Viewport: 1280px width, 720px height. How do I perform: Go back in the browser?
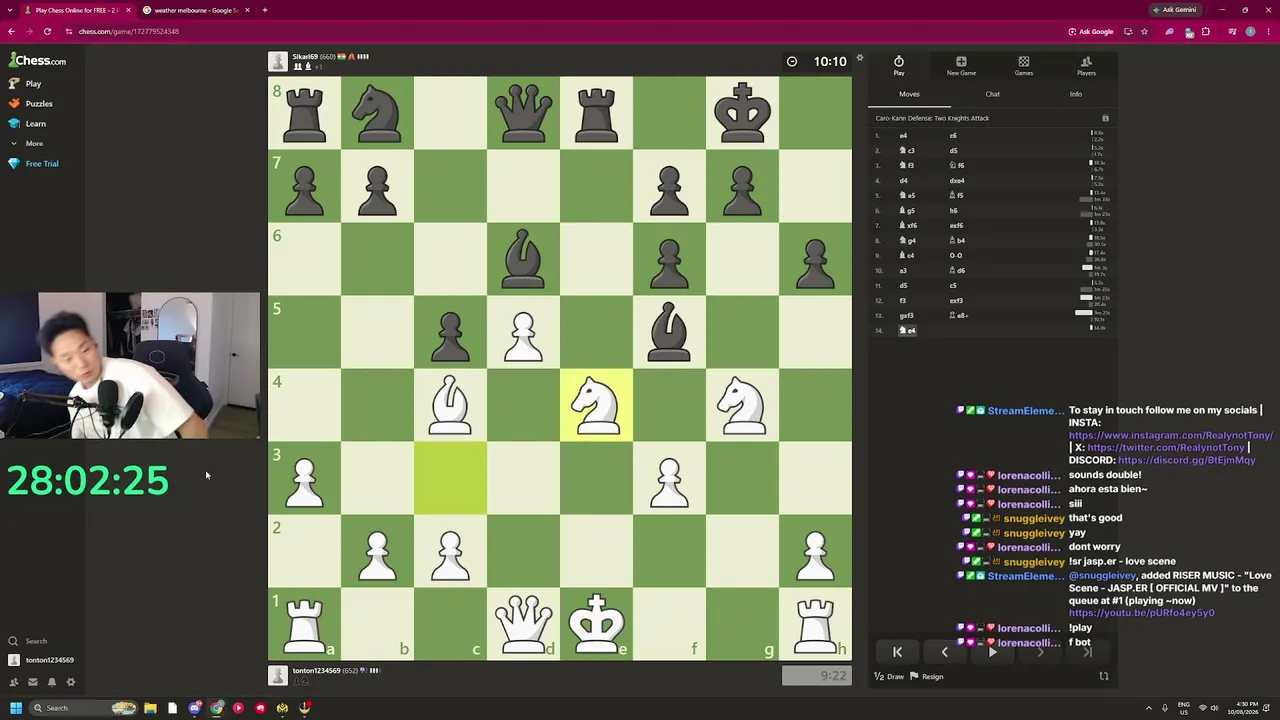[x=11, y=31]
